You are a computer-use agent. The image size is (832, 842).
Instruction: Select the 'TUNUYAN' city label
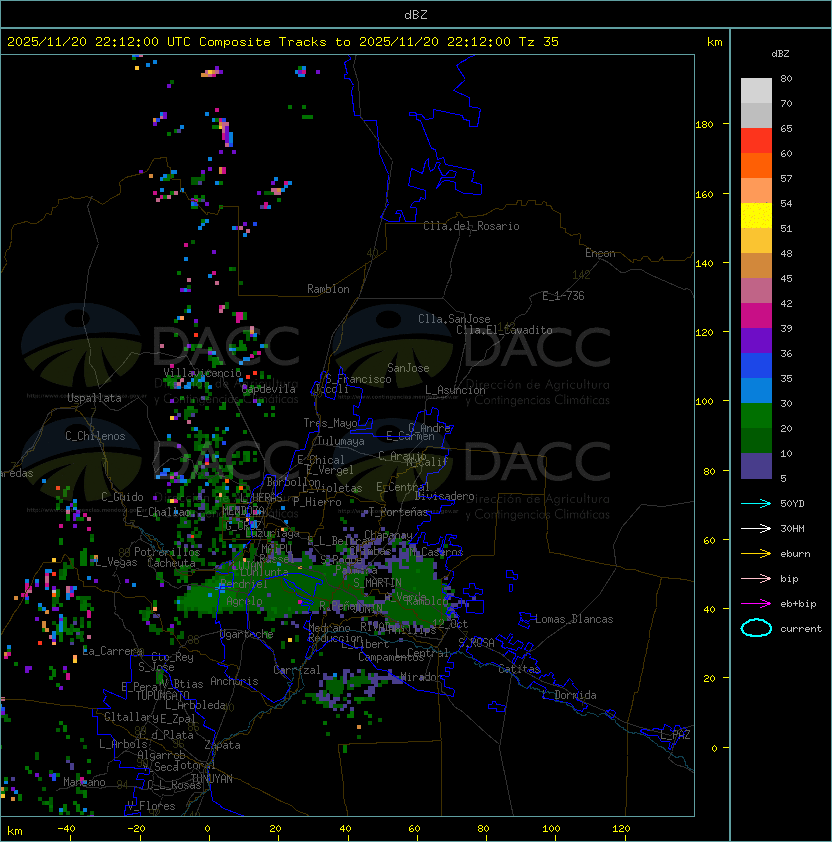pos(212,779)
